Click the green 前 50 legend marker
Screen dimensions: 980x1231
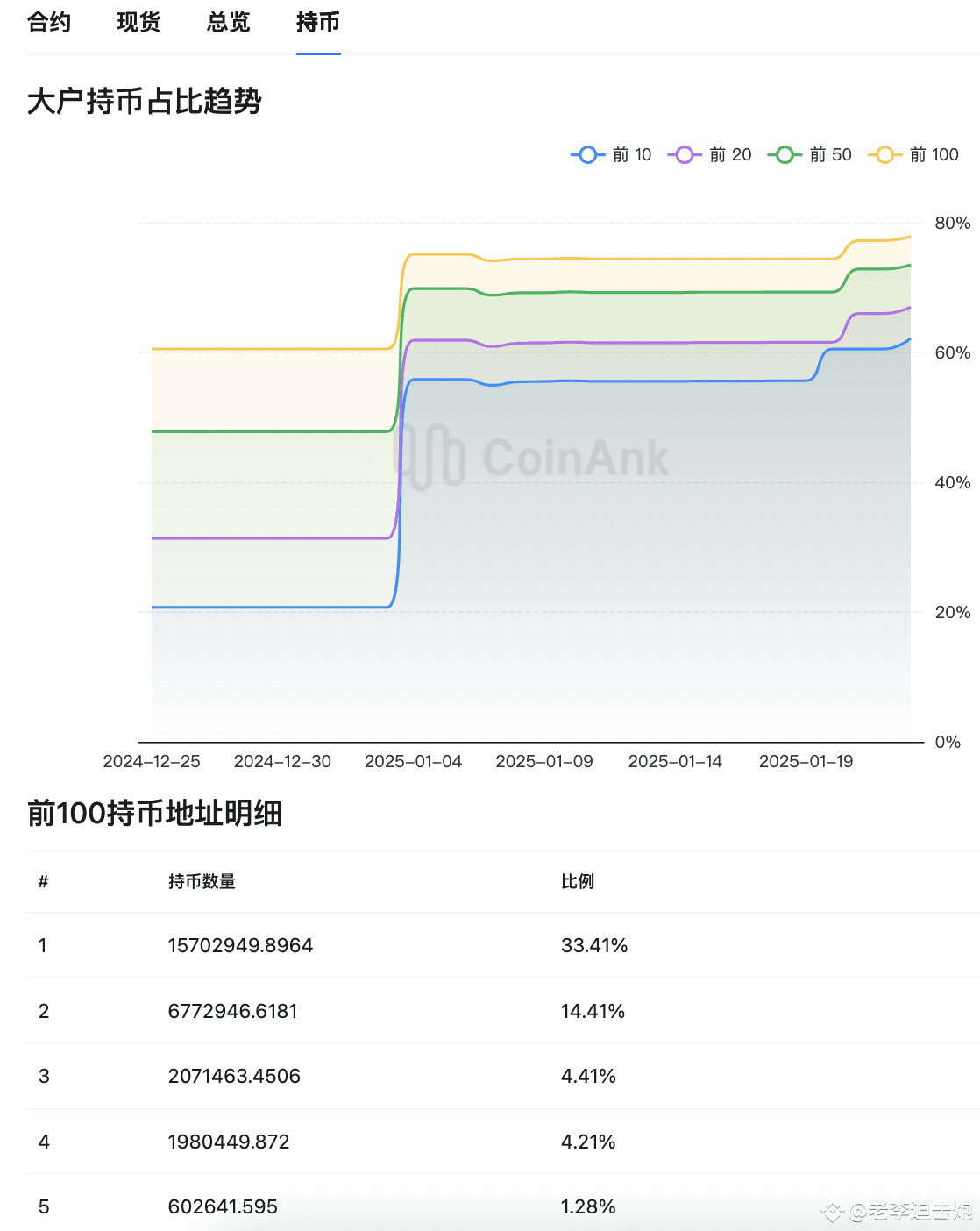click(x=785, y=155)
